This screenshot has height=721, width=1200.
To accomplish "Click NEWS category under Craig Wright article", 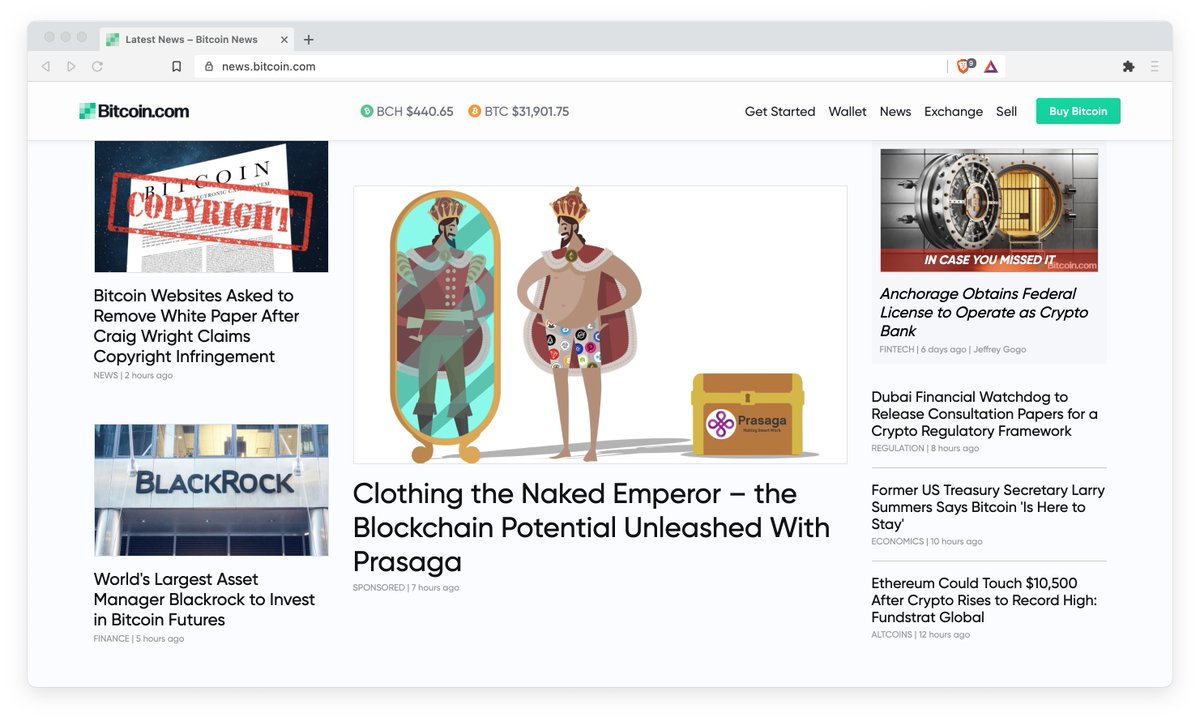I will 105,376.
